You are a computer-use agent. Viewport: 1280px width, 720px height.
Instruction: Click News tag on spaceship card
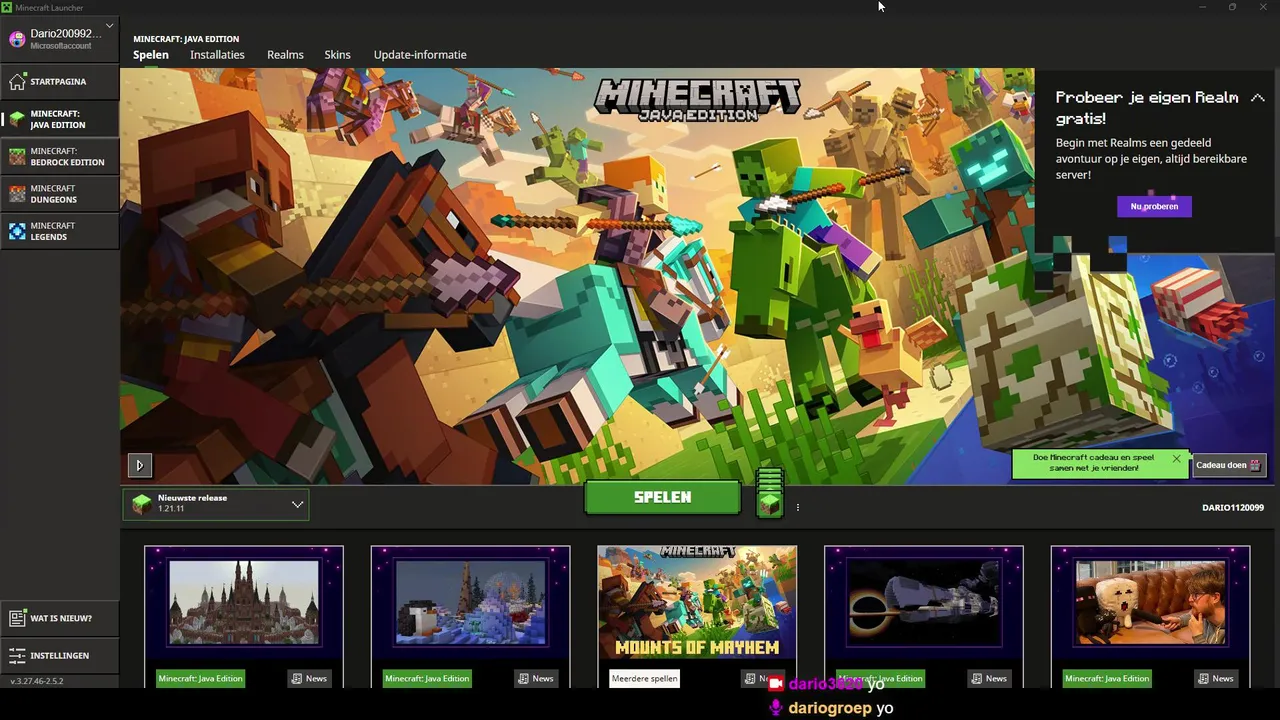coord(990,678)
